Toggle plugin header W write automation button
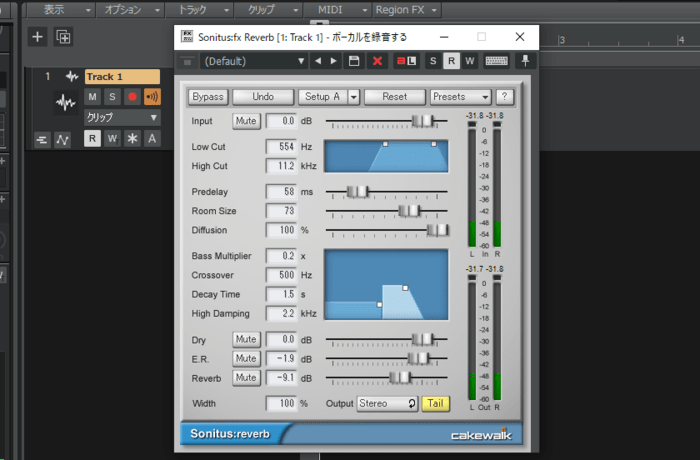 pos(470,61)
